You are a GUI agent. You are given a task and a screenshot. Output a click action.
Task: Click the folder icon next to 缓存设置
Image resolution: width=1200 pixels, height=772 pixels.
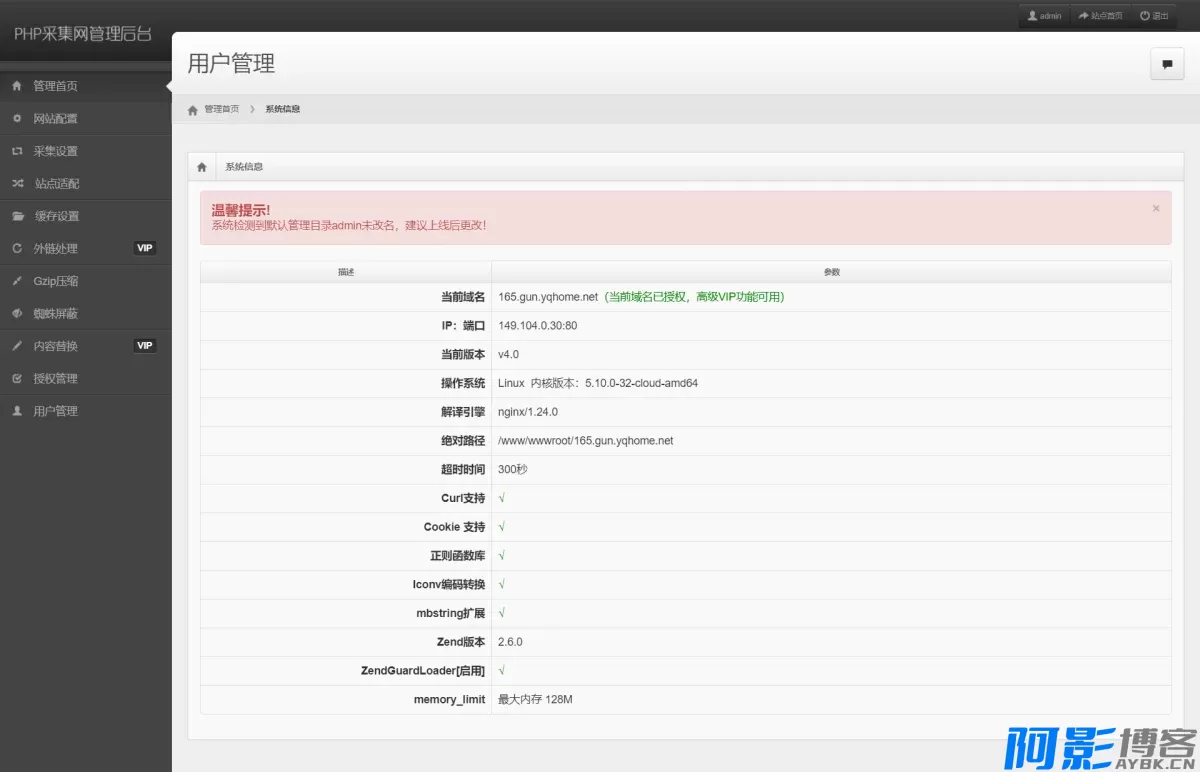pyautogui.click(x=16, y=216)
